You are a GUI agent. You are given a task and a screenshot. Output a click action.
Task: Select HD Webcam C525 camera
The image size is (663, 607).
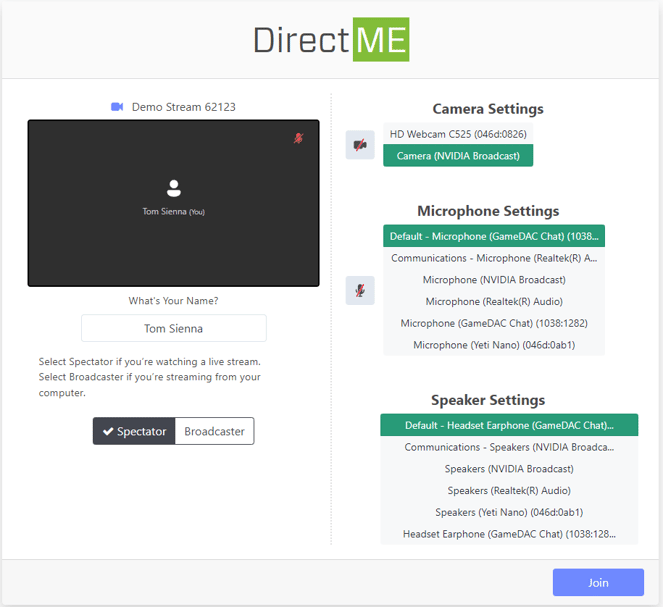(x=458, y=134)
